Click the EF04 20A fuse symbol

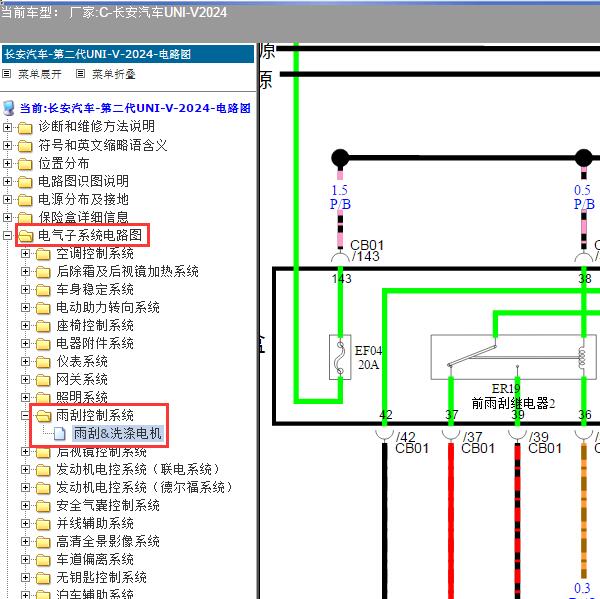340,357
